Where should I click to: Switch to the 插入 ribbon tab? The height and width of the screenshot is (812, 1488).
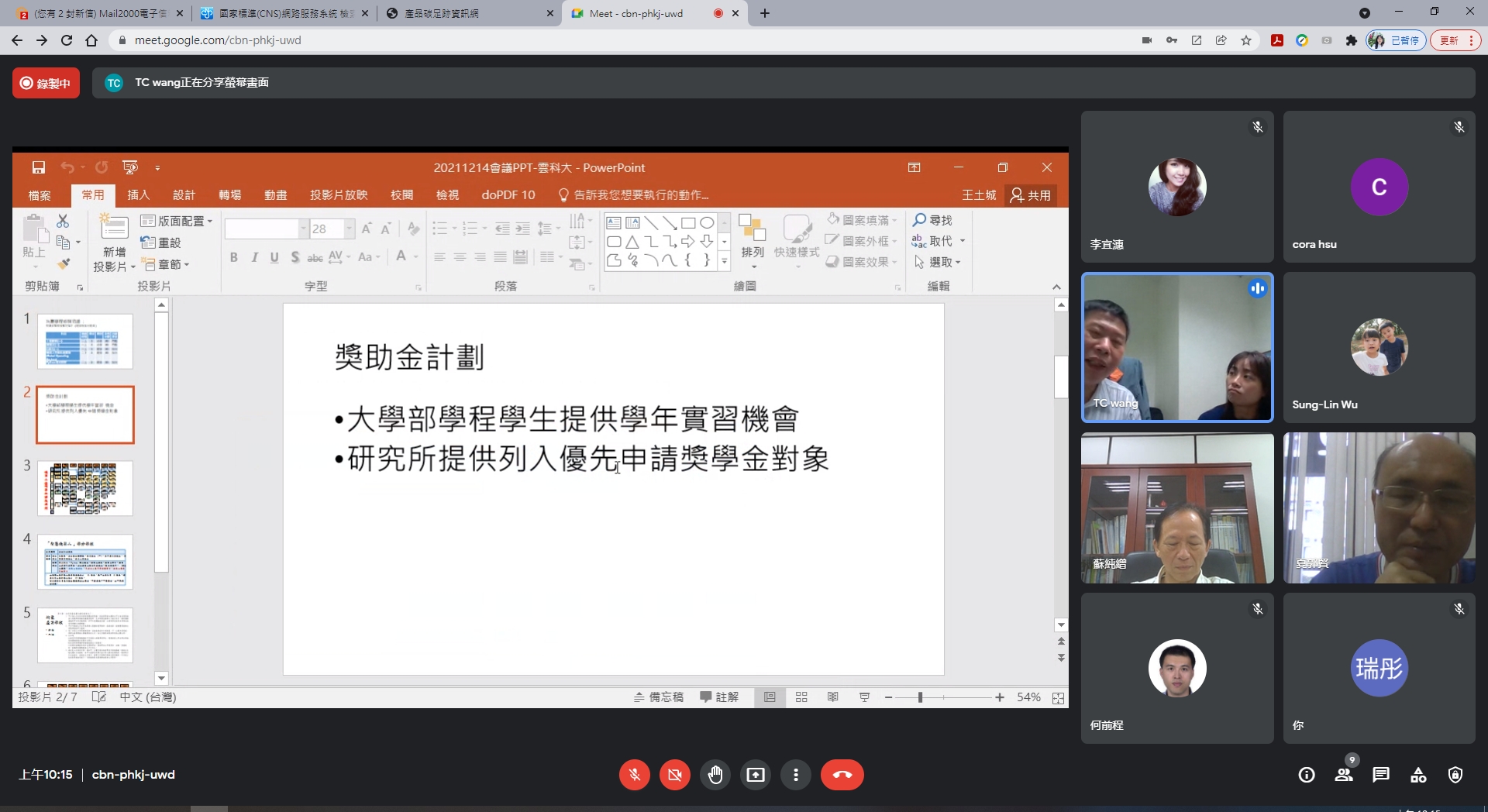[x=138, y=195]
